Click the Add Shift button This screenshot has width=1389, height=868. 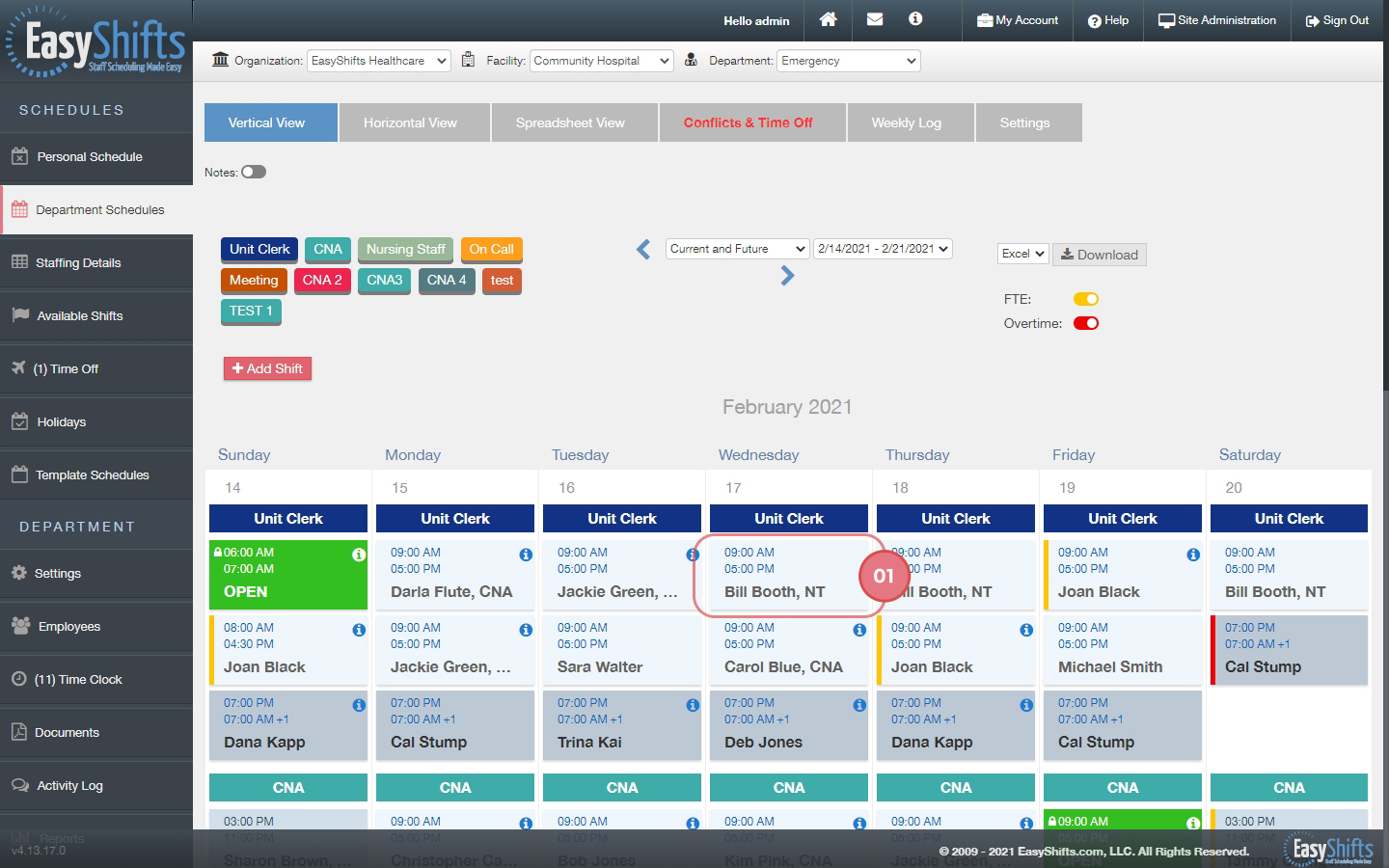tap(267, 368)
